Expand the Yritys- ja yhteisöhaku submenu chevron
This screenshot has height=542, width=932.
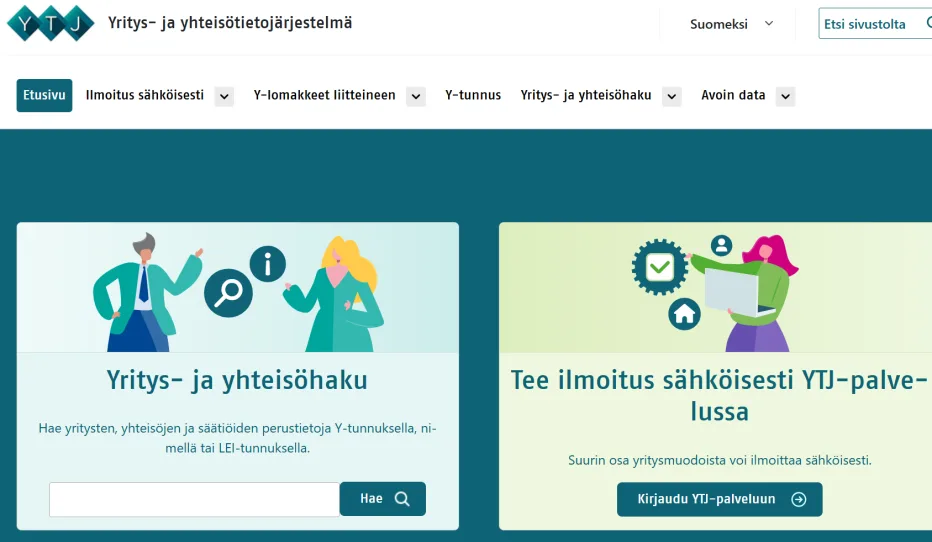(671, 96)
